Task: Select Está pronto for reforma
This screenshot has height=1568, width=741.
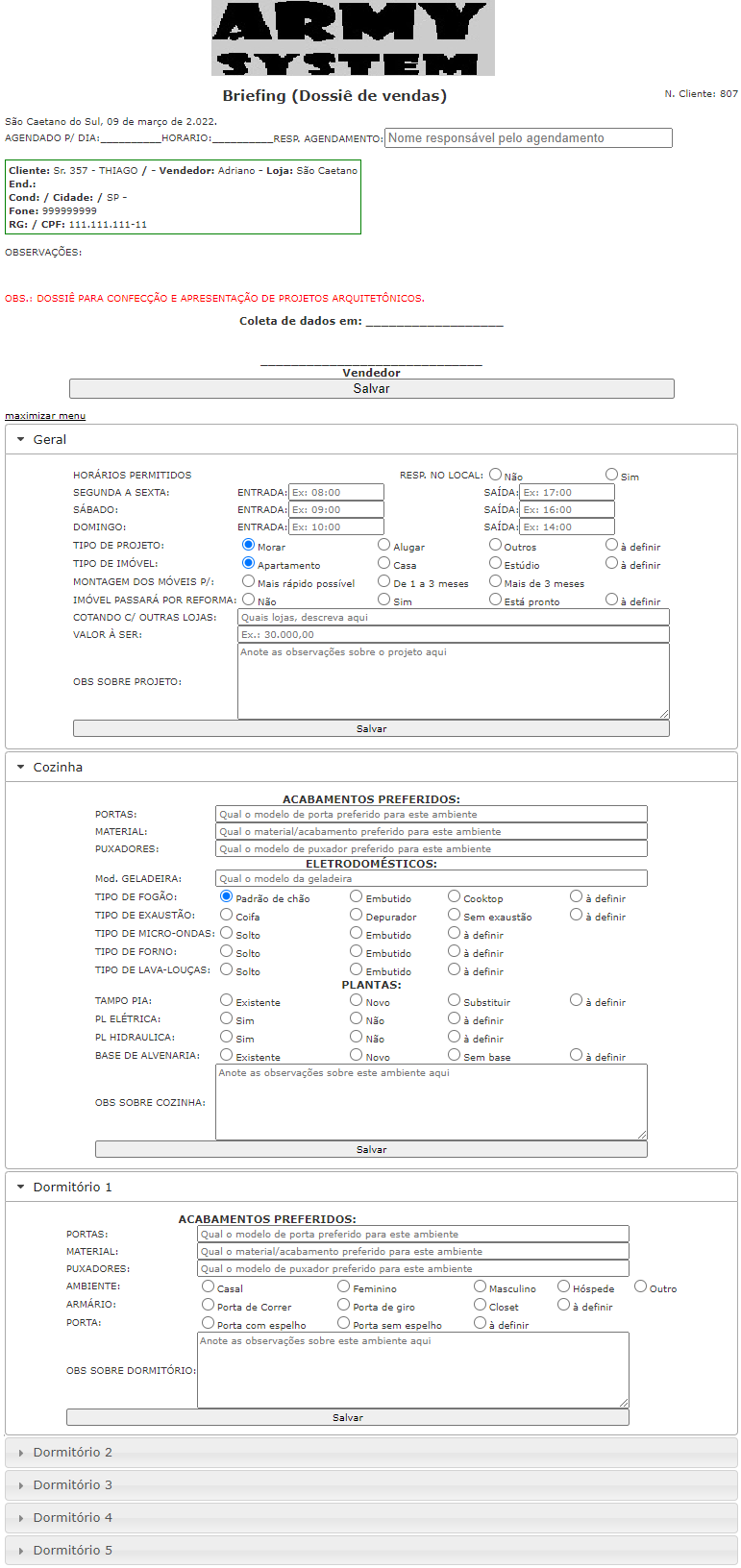Action: tap(495, 599)
